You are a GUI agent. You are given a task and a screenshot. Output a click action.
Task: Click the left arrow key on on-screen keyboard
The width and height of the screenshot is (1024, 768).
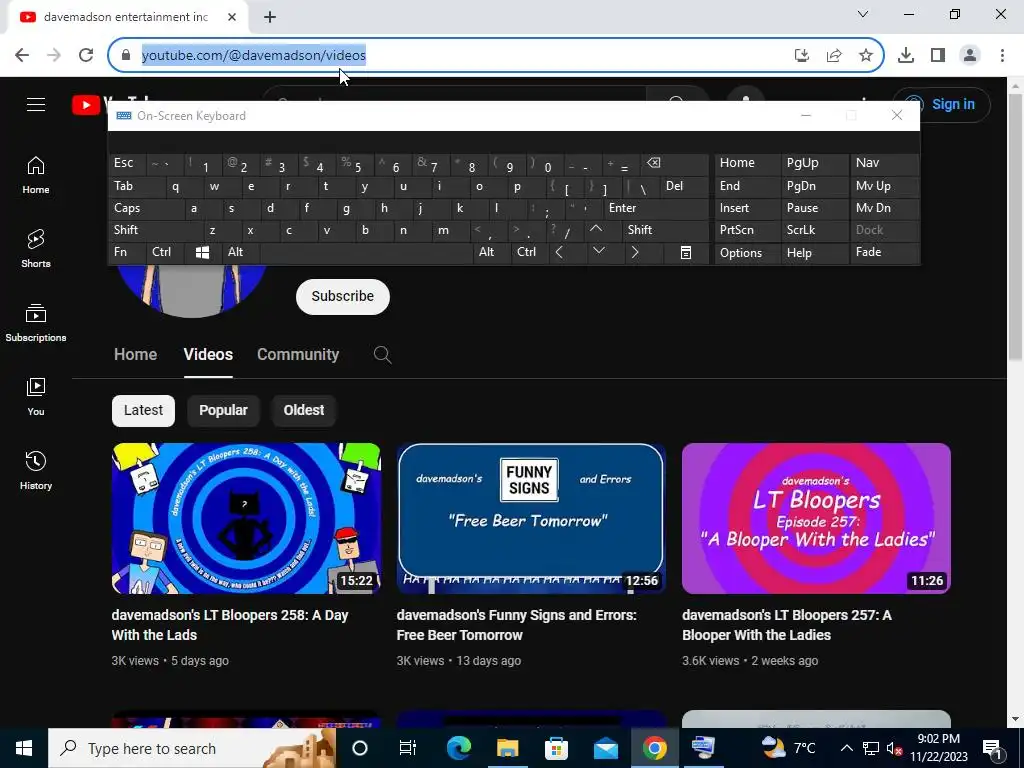tap(559, 253)
